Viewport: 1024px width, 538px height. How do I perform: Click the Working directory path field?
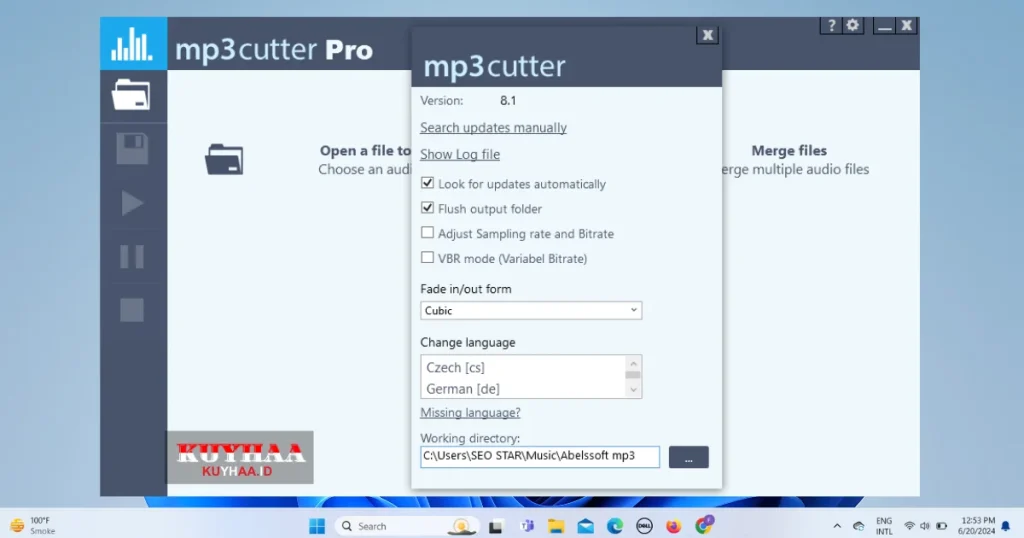[x=540, y=456]
